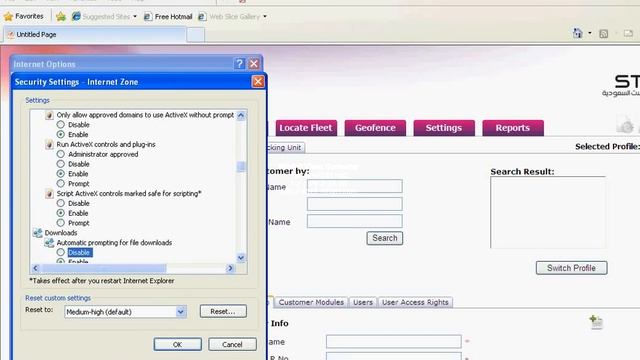The height and width of the screenshot is (360, 640).
Task: Click the third Name search field
Action: coord(355,221)
